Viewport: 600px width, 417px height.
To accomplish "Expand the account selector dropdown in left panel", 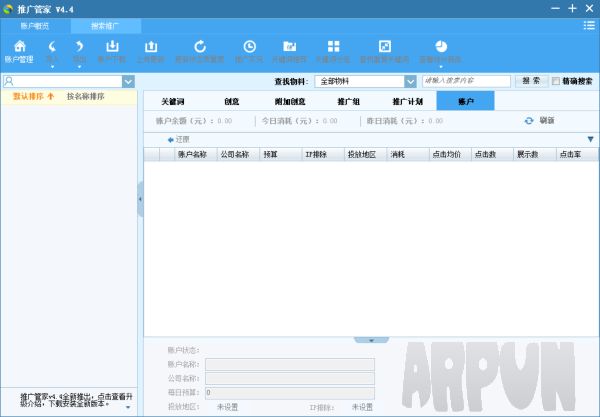I will pyautogui.click(x=129, y=81).
